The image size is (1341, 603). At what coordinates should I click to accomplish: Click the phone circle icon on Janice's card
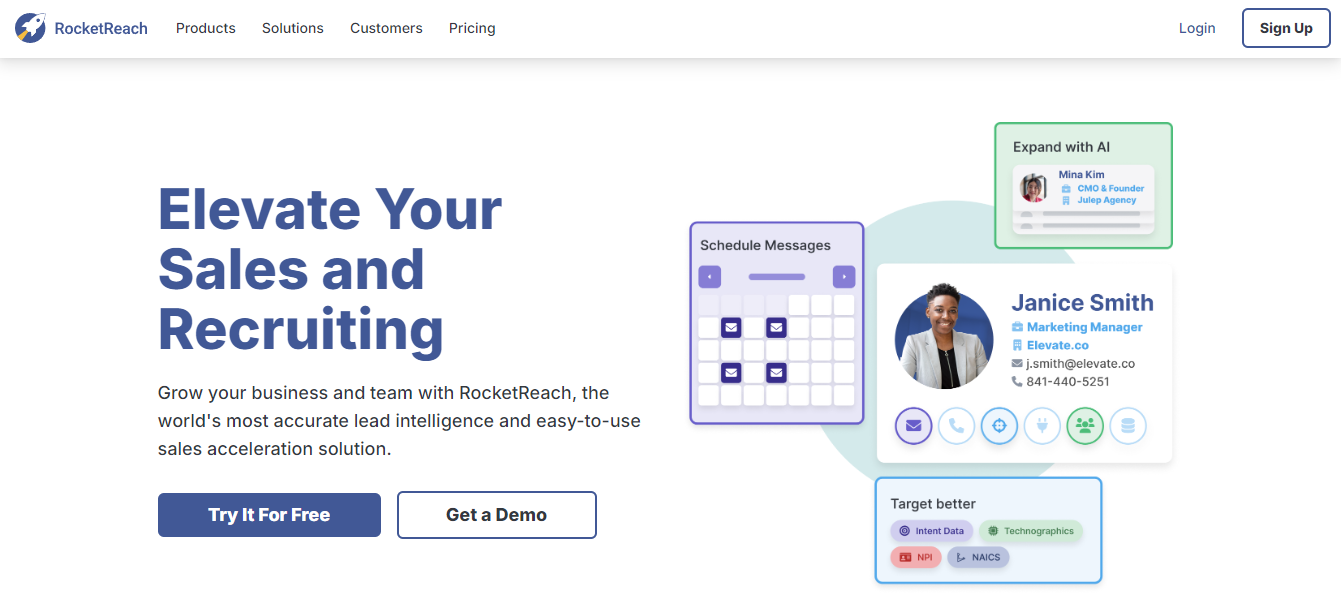pyautogui.click(x=956, y=426)
